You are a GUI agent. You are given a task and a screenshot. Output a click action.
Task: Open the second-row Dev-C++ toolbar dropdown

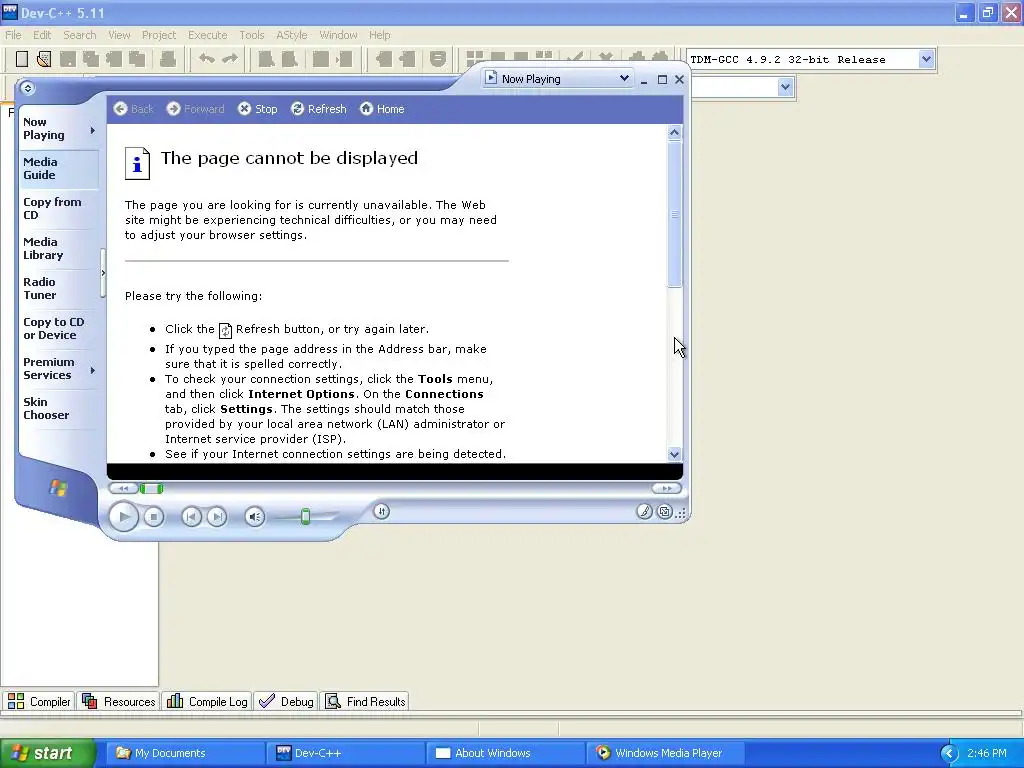(786, 87)
